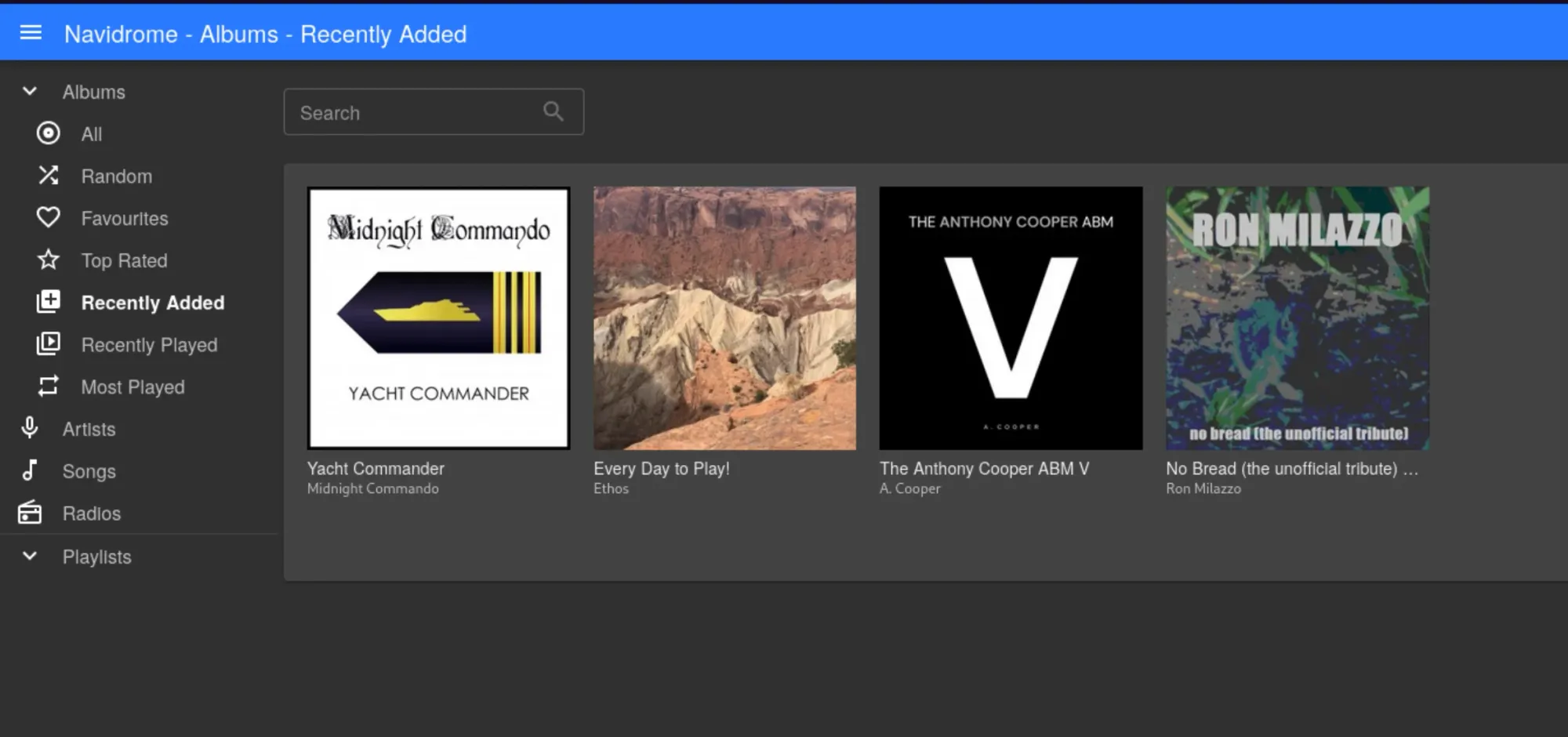Open The Anthony Cooper ABM V cover

[x=1011, y=318]
